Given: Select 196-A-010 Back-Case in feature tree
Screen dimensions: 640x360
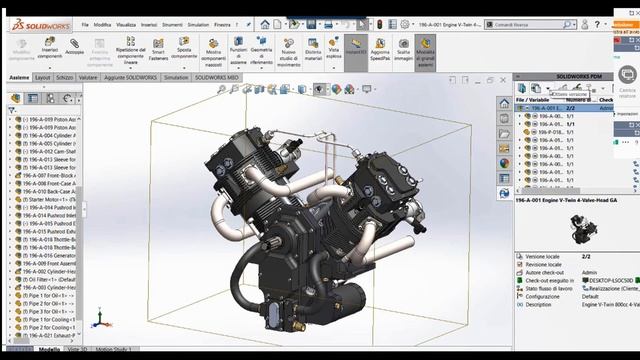Looking at the screenshot, I should coord(49,191).
